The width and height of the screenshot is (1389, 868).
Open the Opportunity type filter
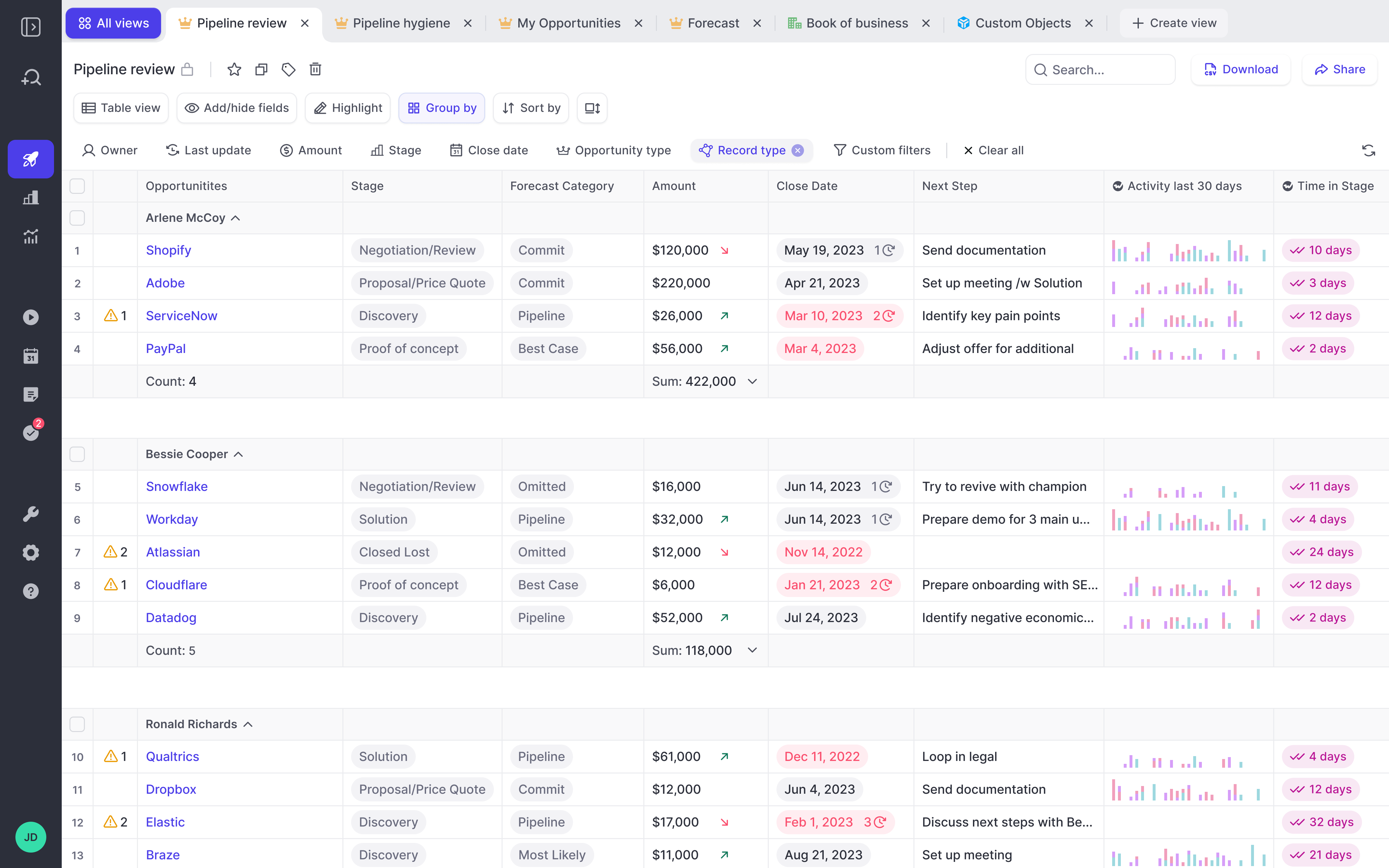613,150
